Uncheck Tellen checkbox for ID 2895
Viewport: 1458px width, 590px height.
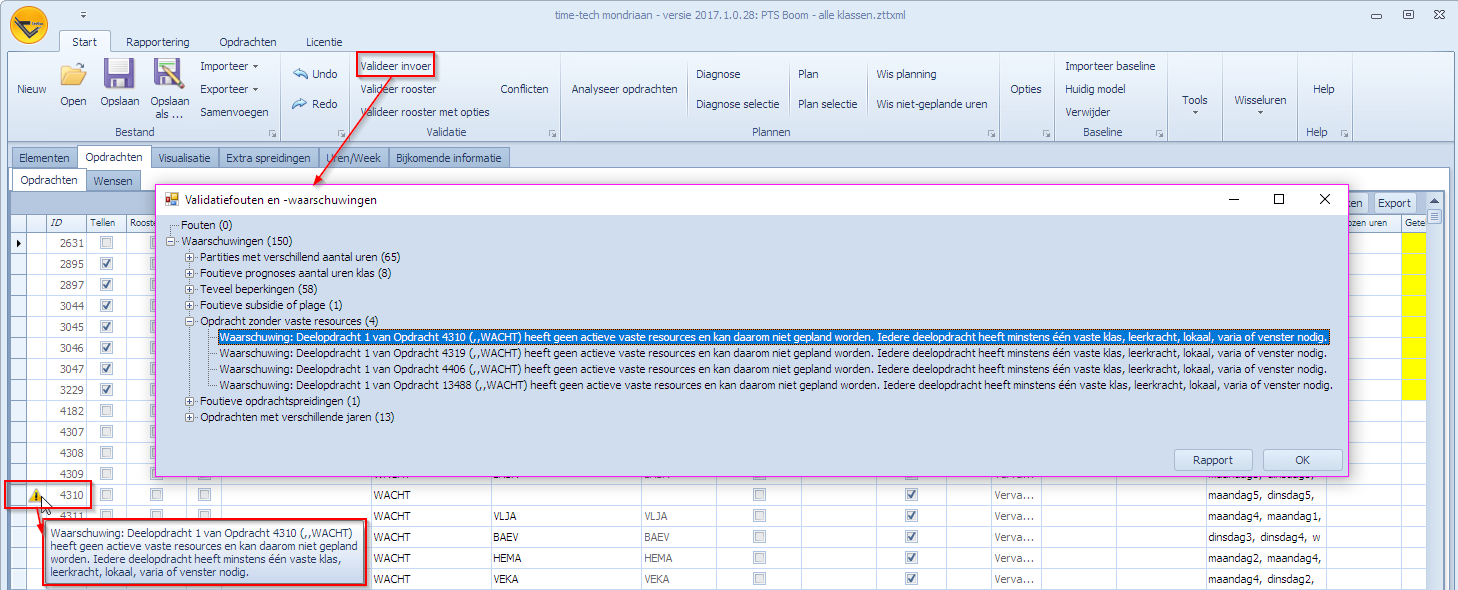[106, 264]
